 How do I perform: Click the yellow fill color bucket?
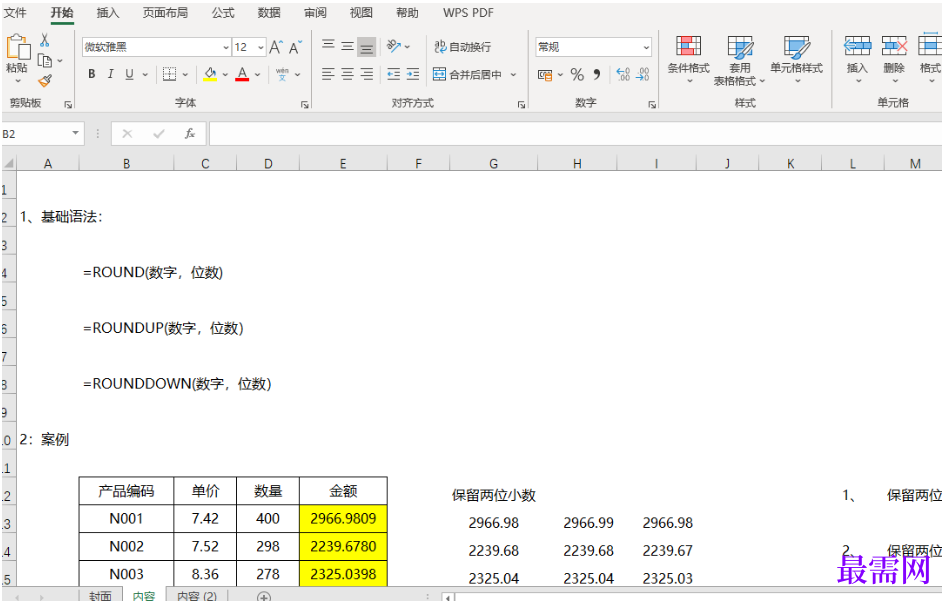point(210,75)
